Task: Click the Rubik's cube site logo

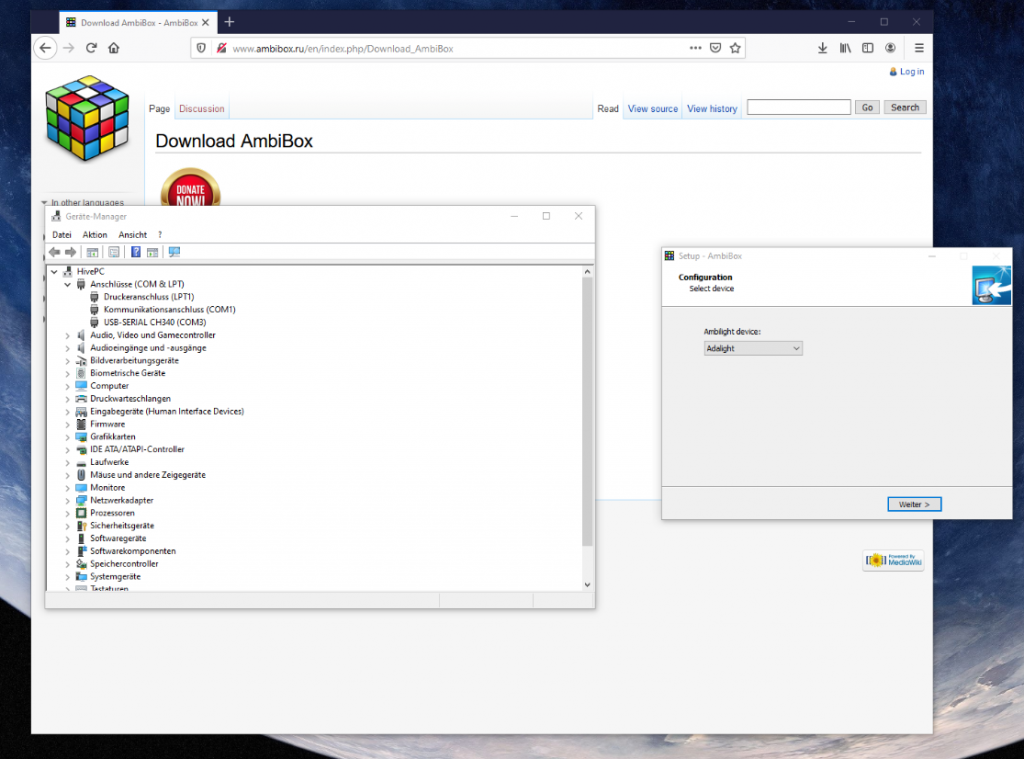Action: tap(87, 118)
